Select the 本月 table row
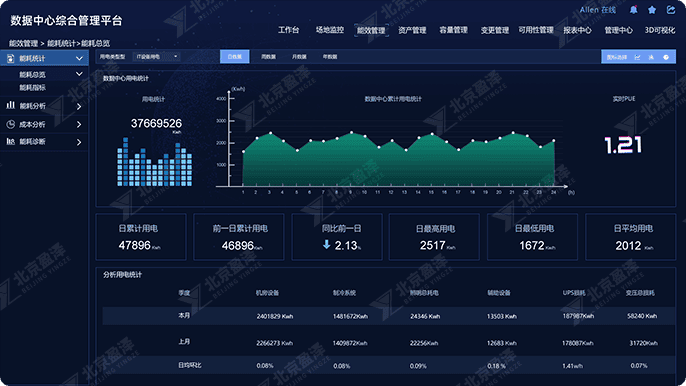The height and width of the screenshot is (386, 686). pos(388,316)
